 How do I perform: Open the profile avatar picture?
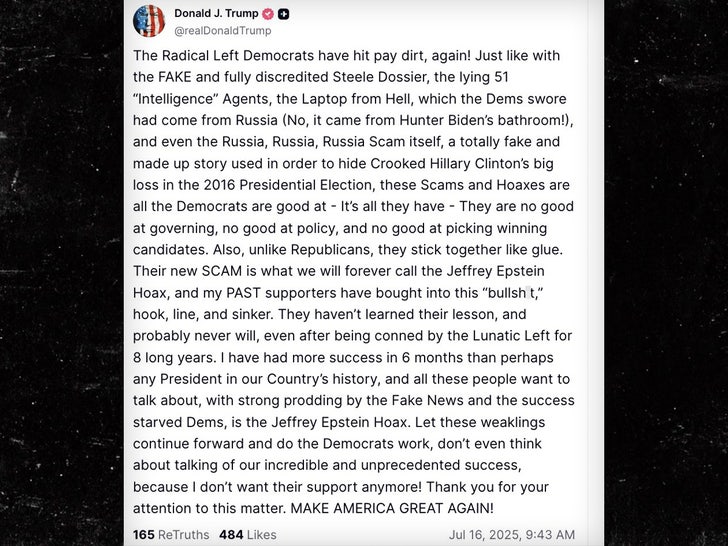[149, 21]
